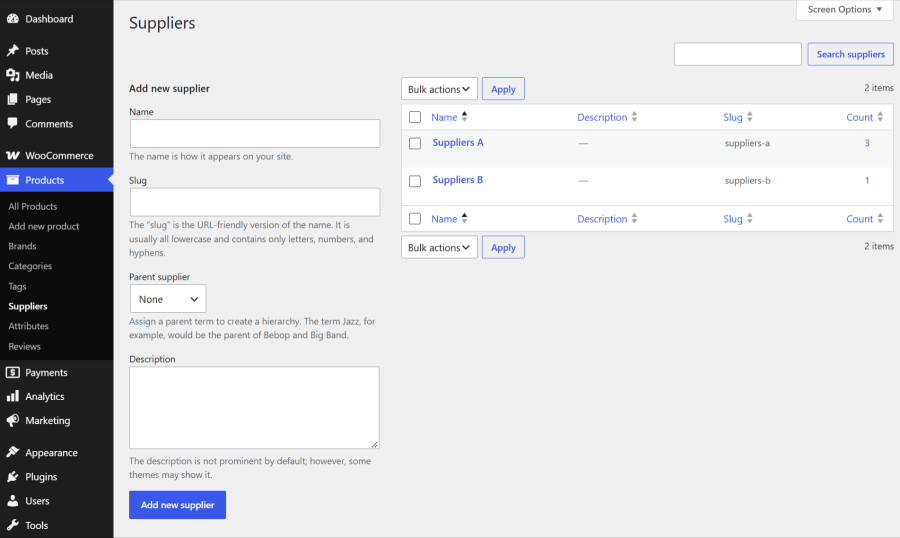This screenshot has width=900, height=538.
Task: Click the suppliers-b slug text
Action: pos(747,180)
